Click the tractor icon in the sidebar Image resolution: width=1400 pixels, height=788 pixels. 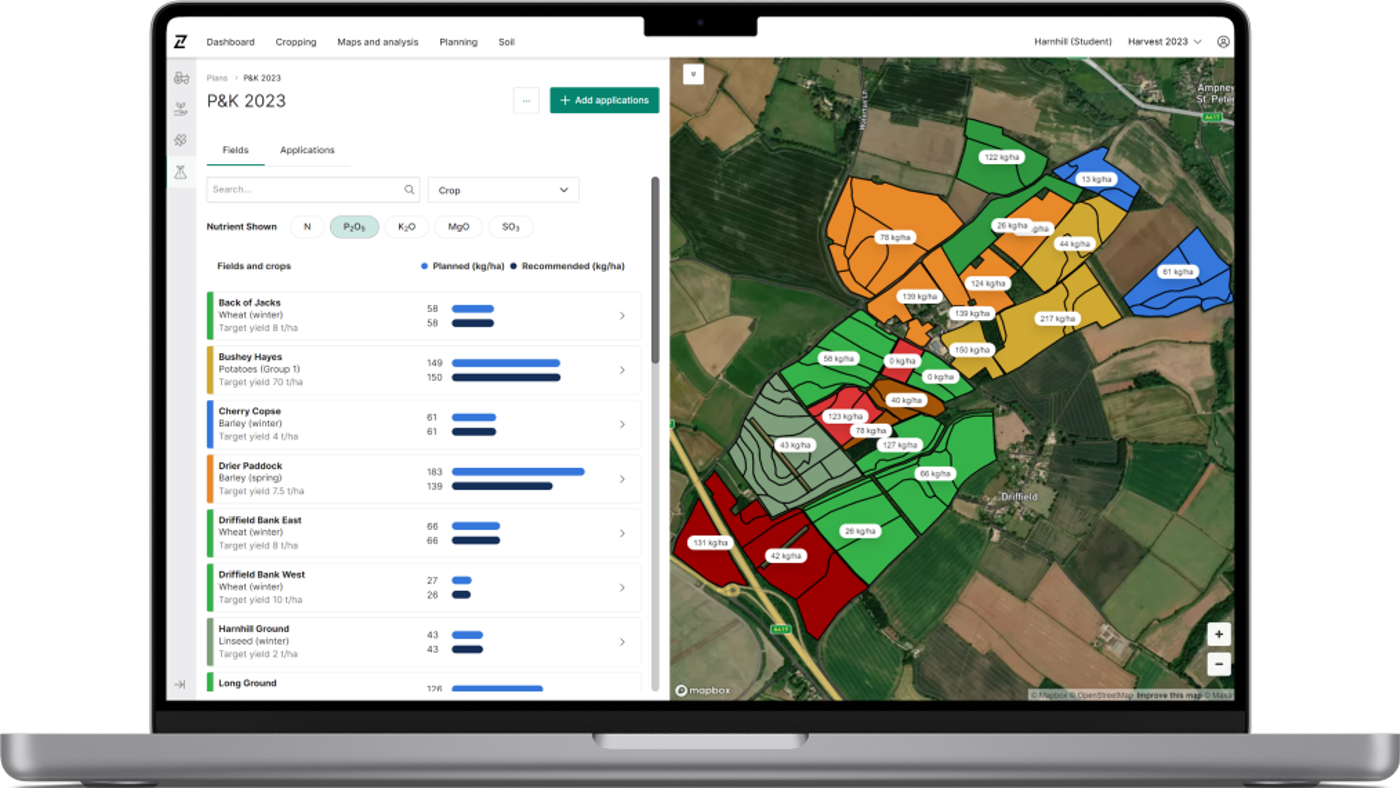click(181, 77)
